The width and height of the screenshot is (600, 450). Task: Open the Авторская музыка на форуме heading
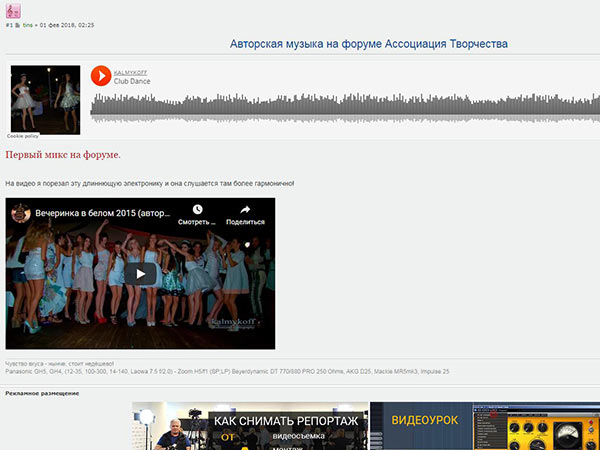click(x=369, y=44)
